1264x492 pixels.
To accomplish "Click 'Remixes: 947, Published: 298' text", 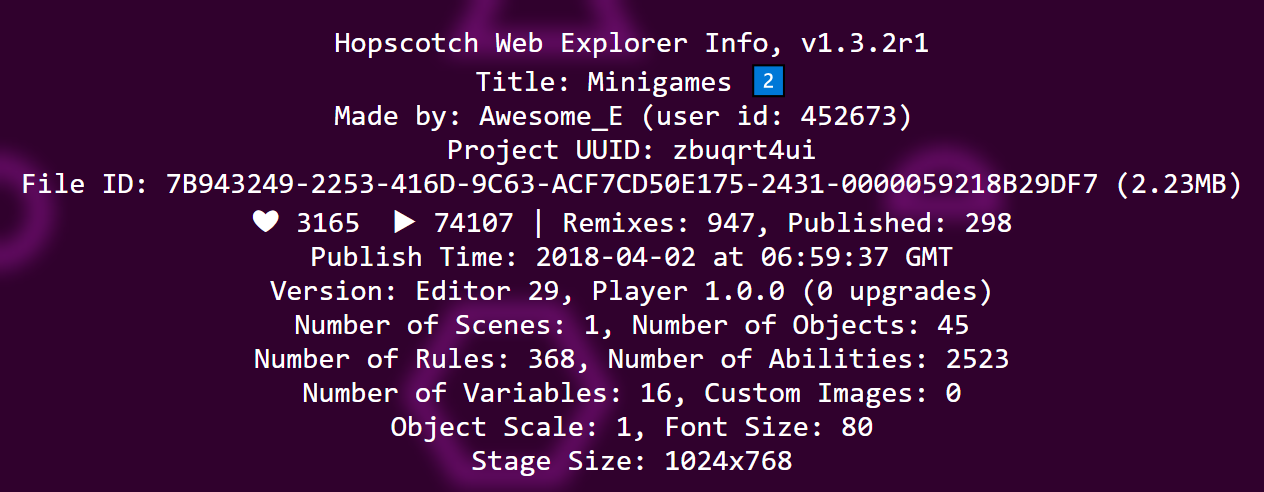I will tap(787, 222).
